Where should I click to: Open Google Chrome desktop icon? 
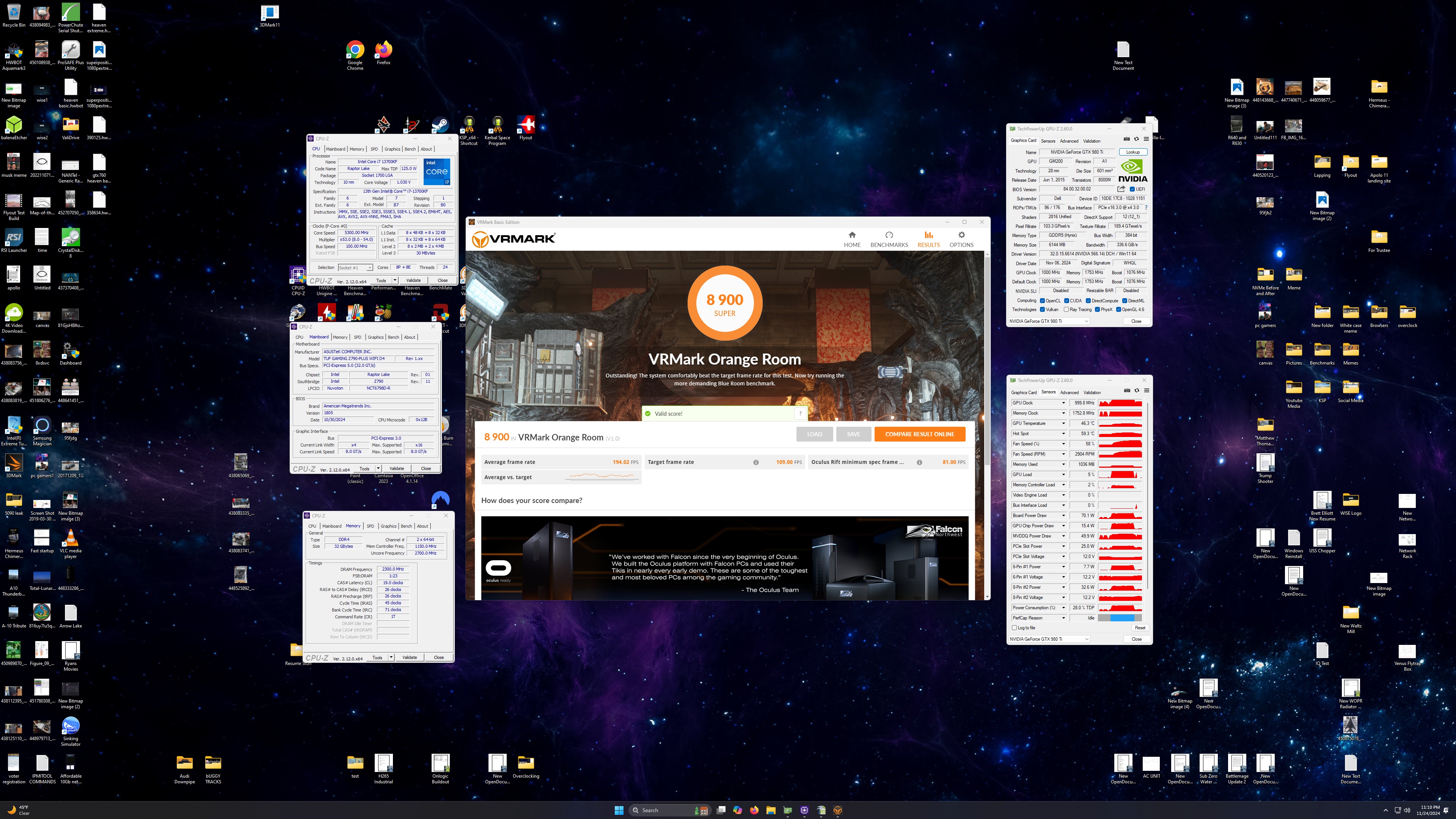click(x=355, y=55)
